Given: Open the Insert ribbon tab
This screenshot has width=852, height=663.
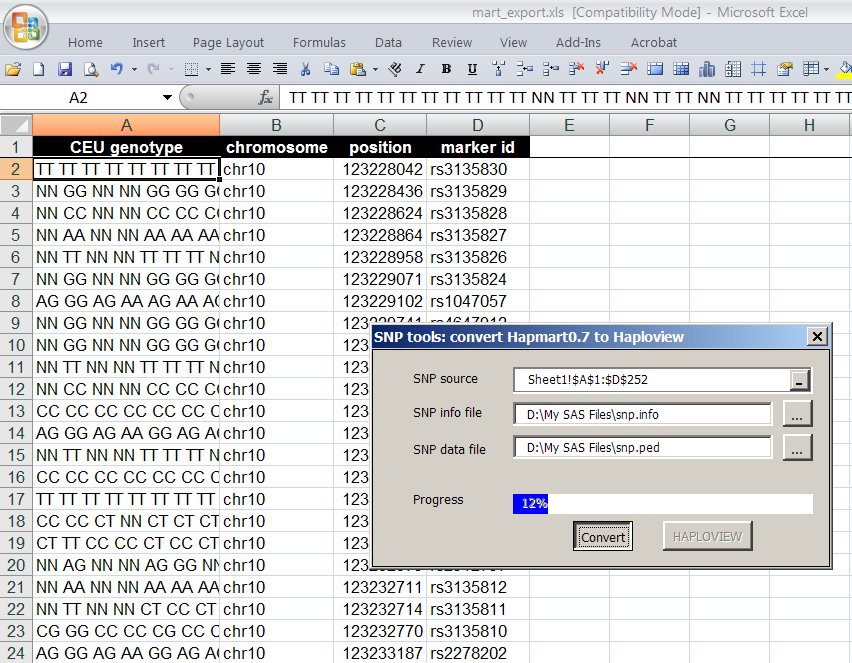Looking at the screenshot, I should pyautogui.click(x=148, y=42).
